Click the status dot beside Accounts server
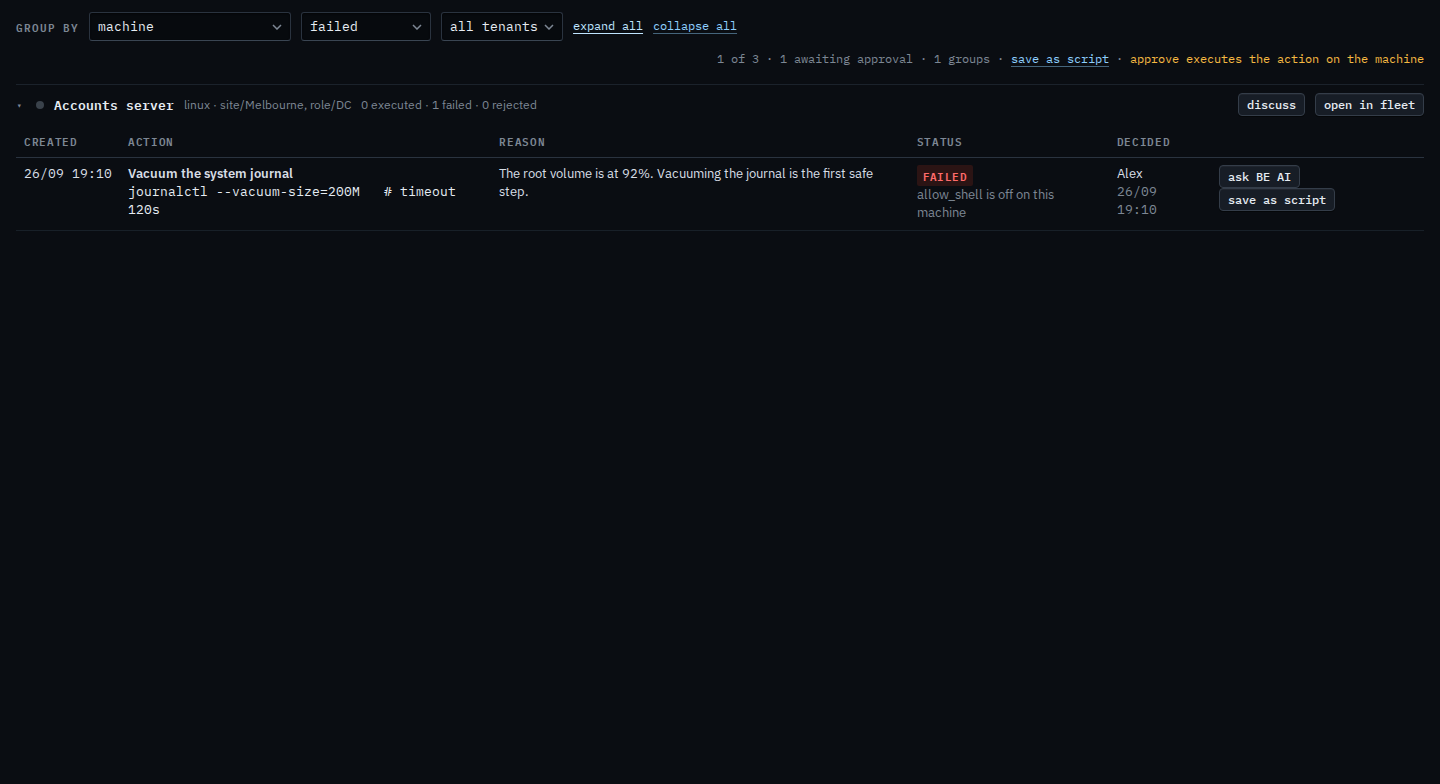The height and width of the screenshot is (784, 1440). tap(40, 105)
